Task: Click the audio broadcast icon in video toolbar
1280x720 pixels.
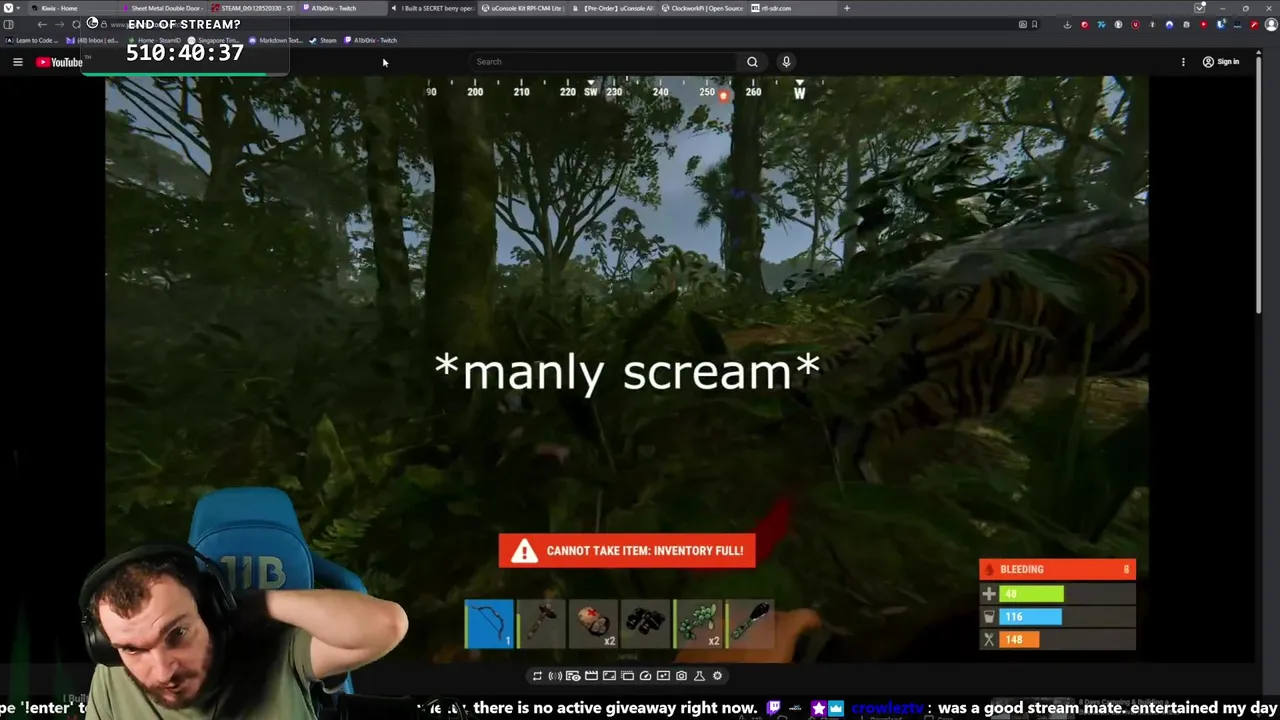Action: tap(555, 676)
